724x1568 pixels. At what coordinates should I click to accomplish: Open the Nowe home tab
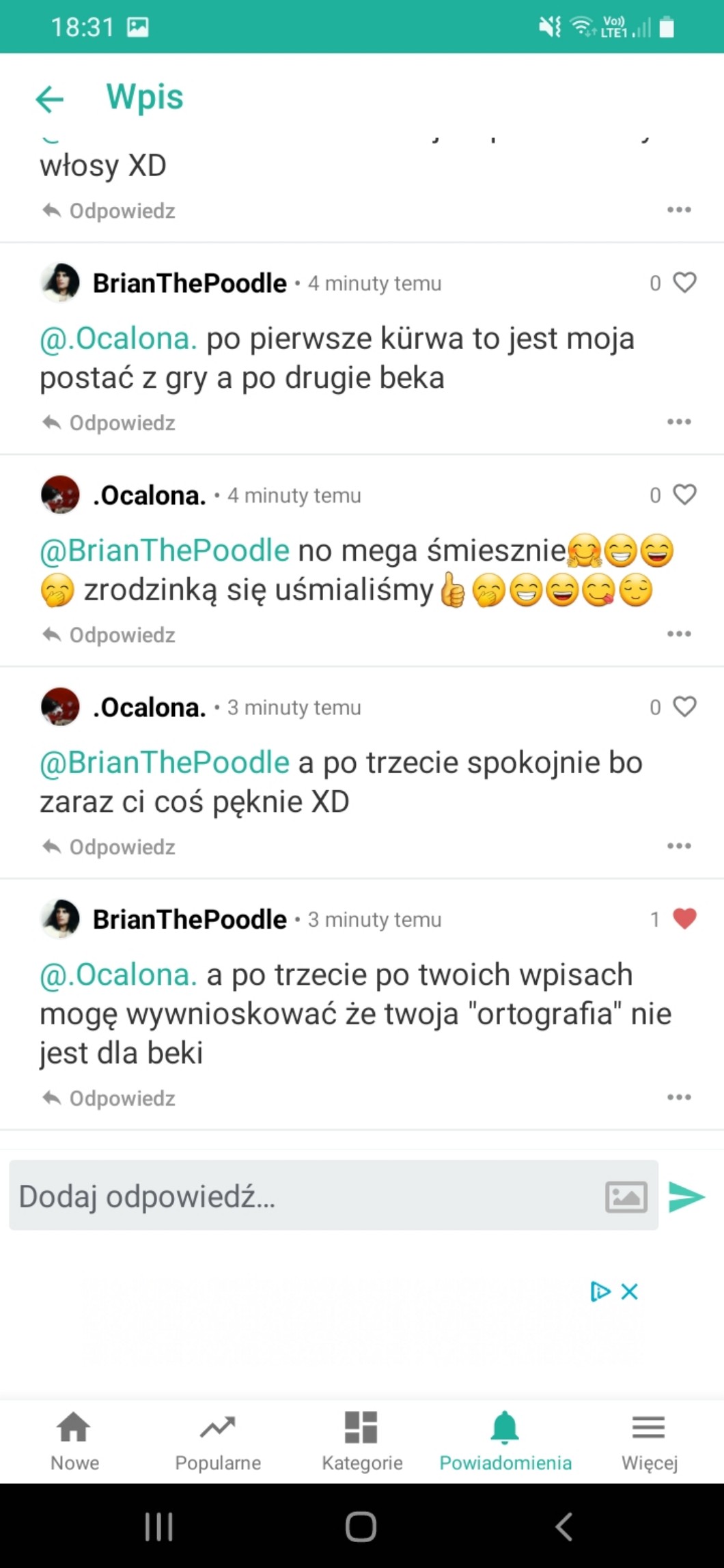(74, 1442)
